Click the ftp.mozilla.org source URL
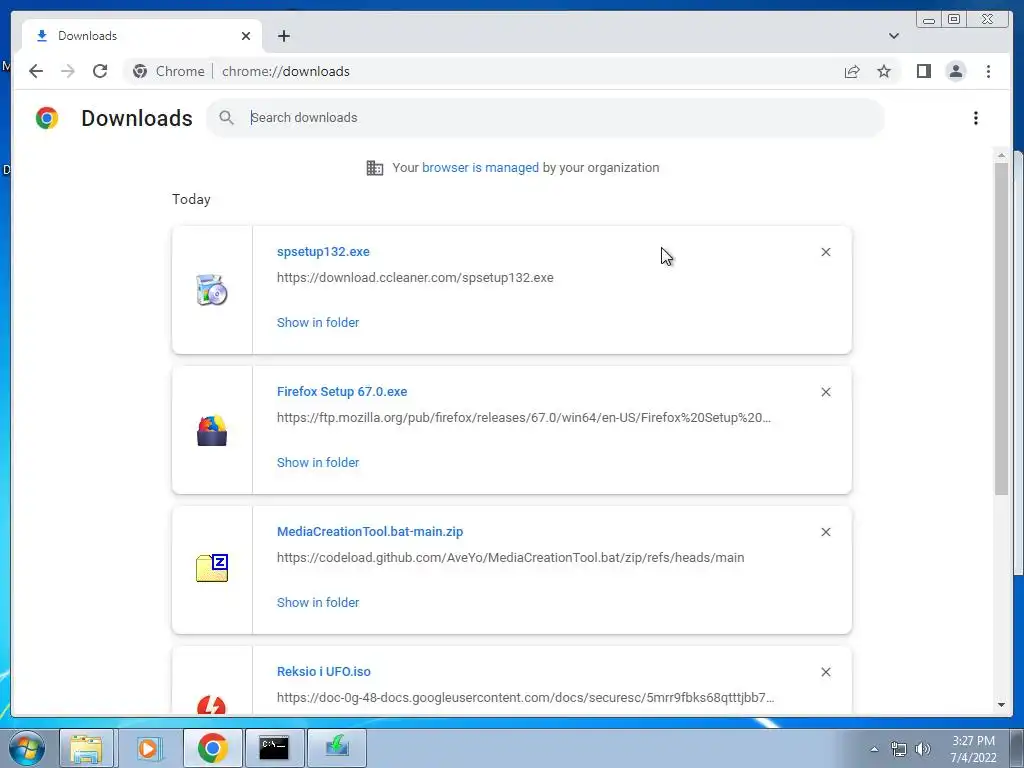1024x768 pixels. [x=524, y=417]
